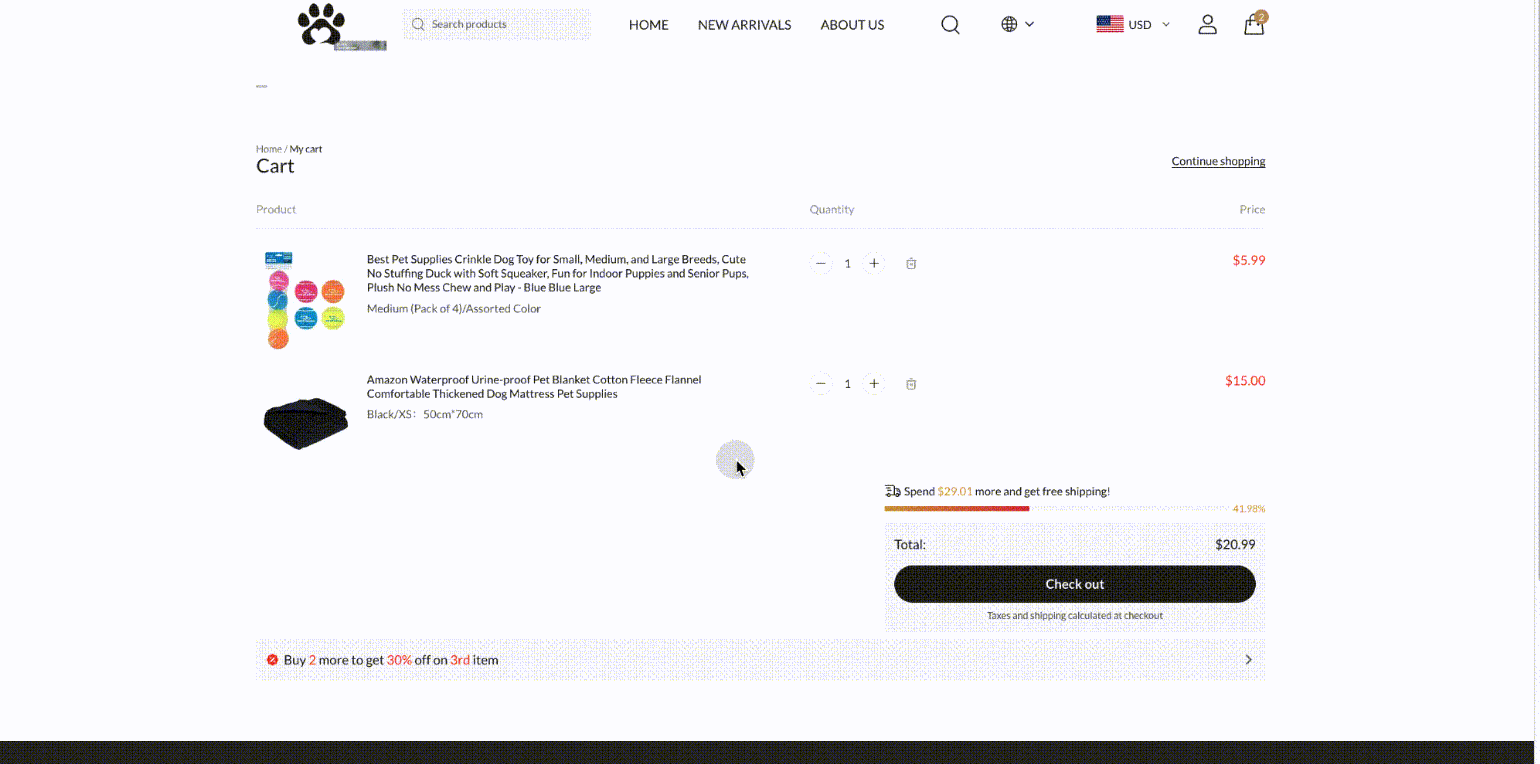The image size is (1540, 764).
Task: Open the user account icon
Action: pos(1207,25)
